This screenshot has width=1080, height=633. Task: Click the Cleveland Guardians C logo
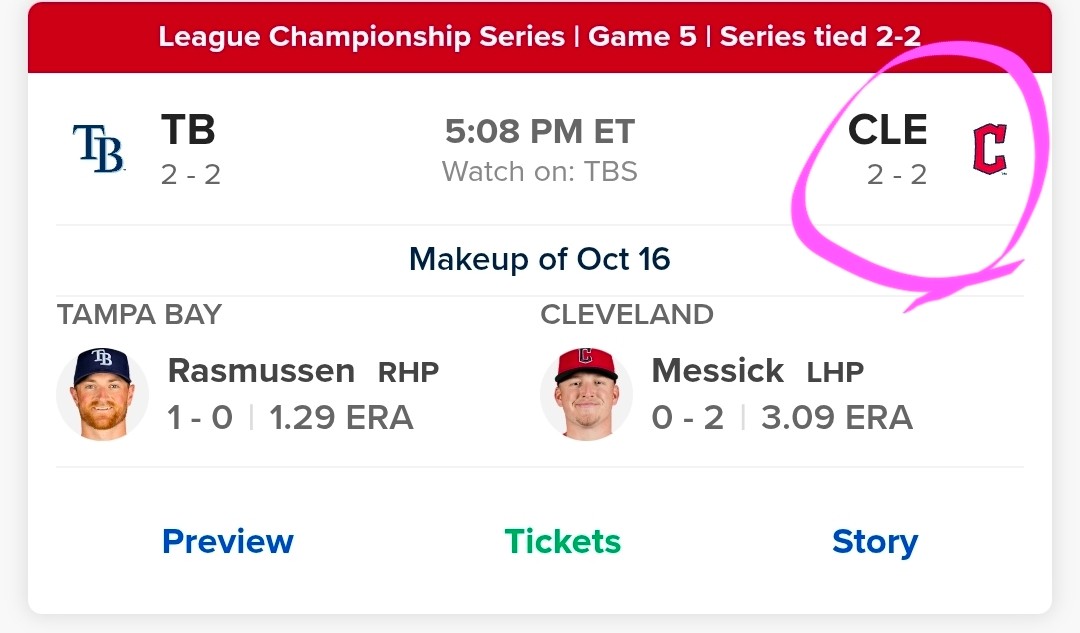[x=990, y=149]
